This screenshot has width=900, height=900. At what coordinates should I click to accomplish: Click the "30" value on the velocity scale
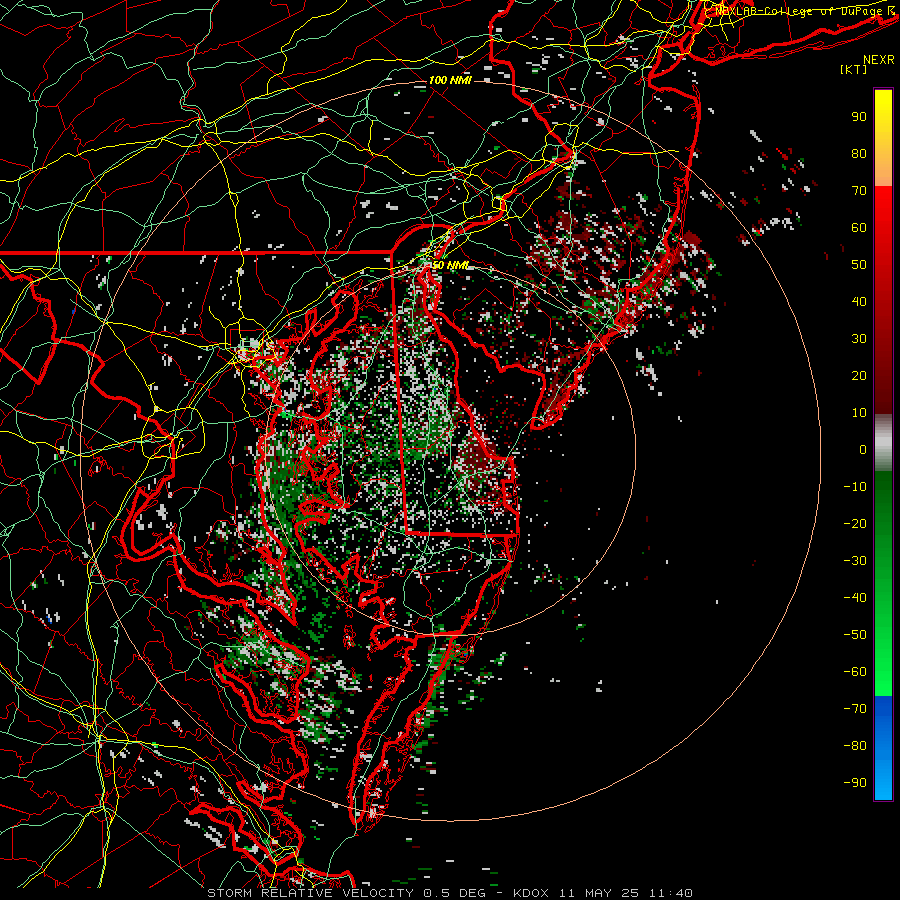coord(859,339)
